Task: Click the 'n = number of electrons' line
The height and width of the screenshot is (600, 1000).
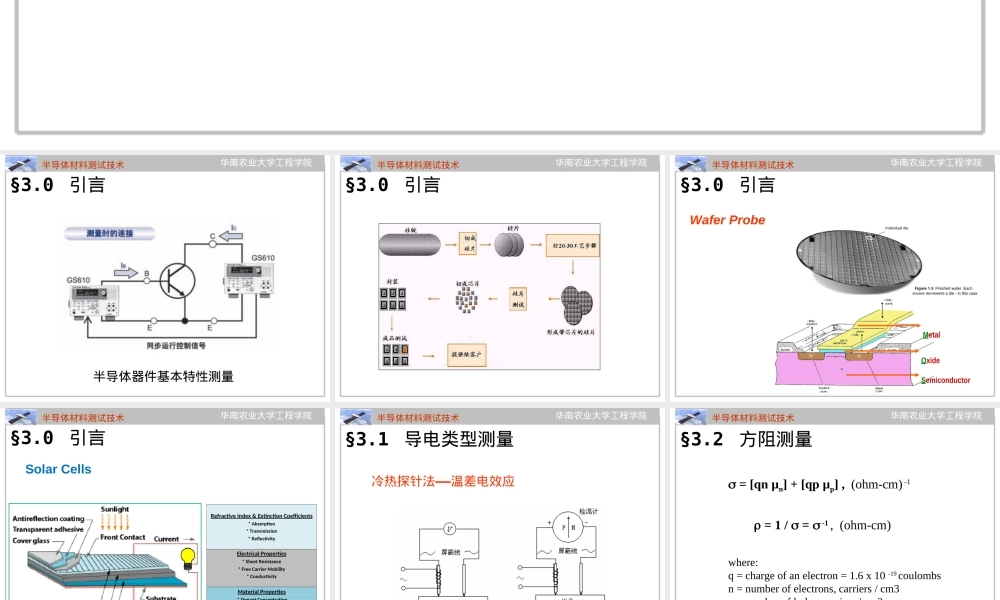Action: tap(814, 589)
